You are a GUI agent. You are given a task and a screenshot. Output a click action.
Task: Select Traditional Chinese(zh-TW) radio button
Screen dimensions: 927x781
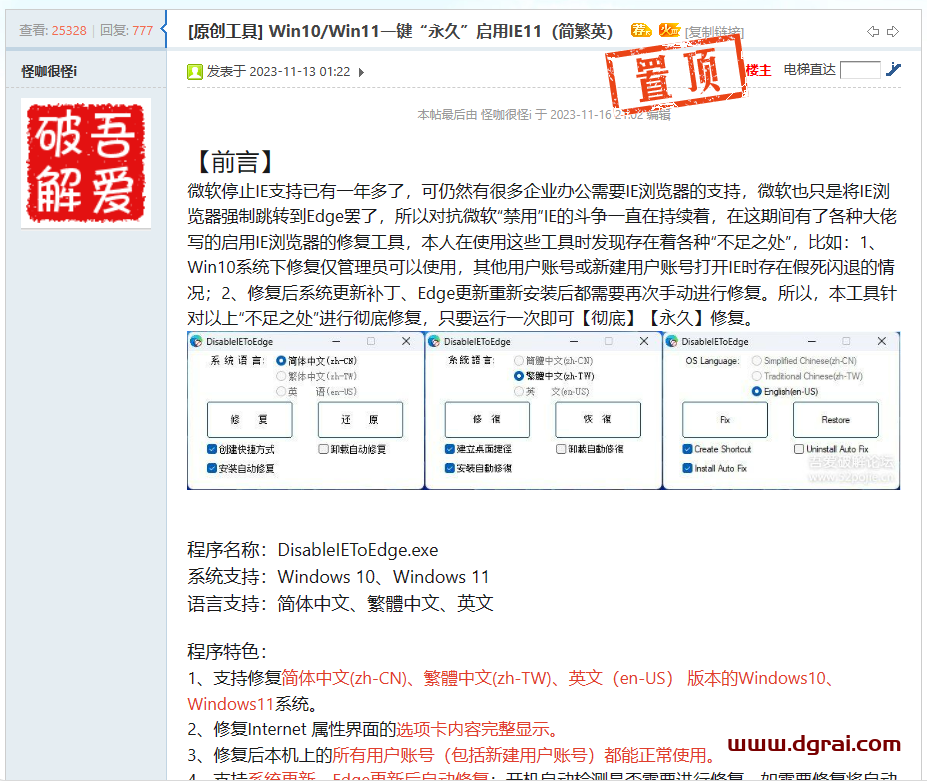[807, 376]
